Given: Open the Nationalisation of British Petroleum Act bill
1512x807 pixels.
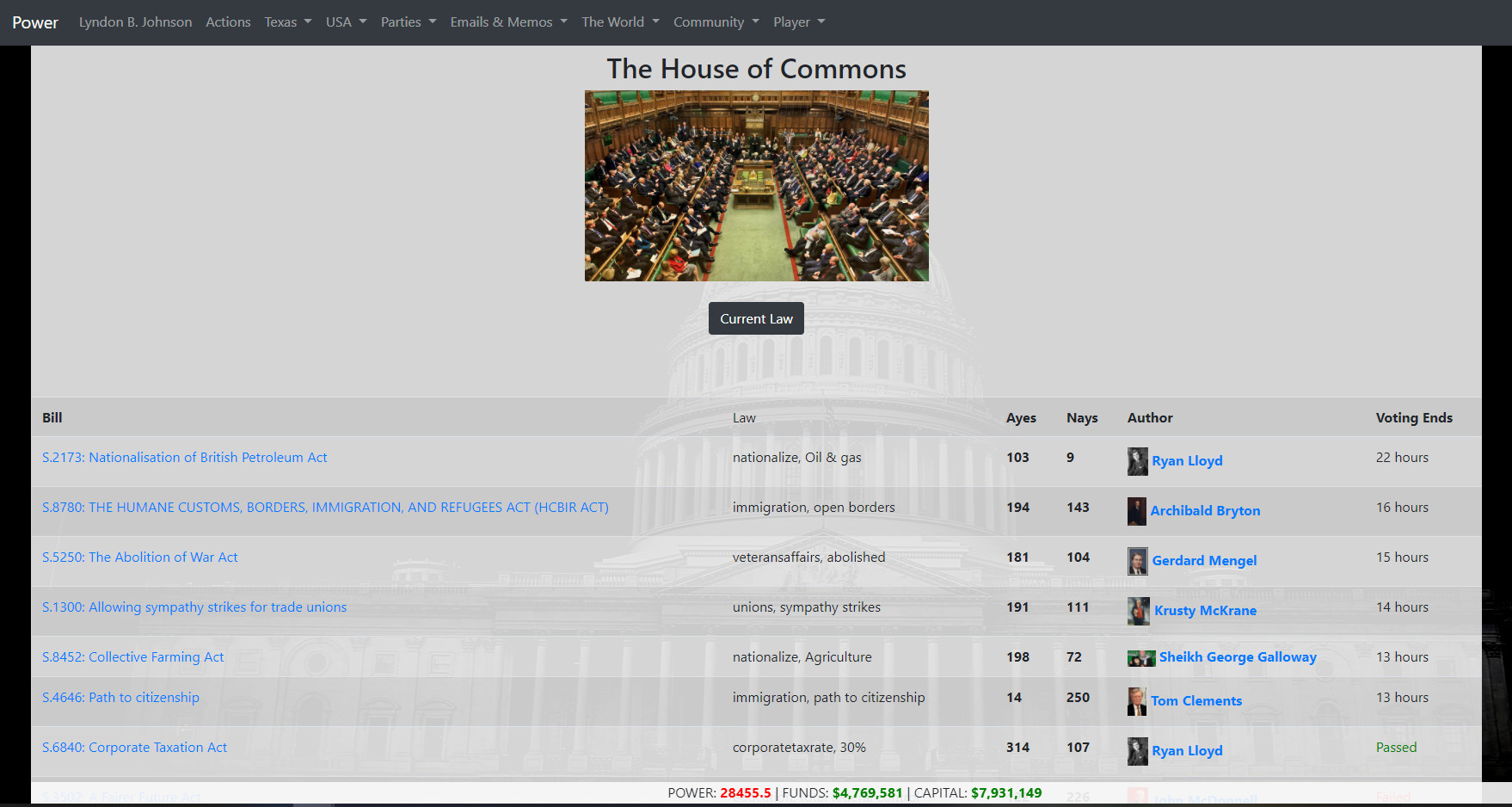Looking at the screenshot, I should (x=184, y=457).
